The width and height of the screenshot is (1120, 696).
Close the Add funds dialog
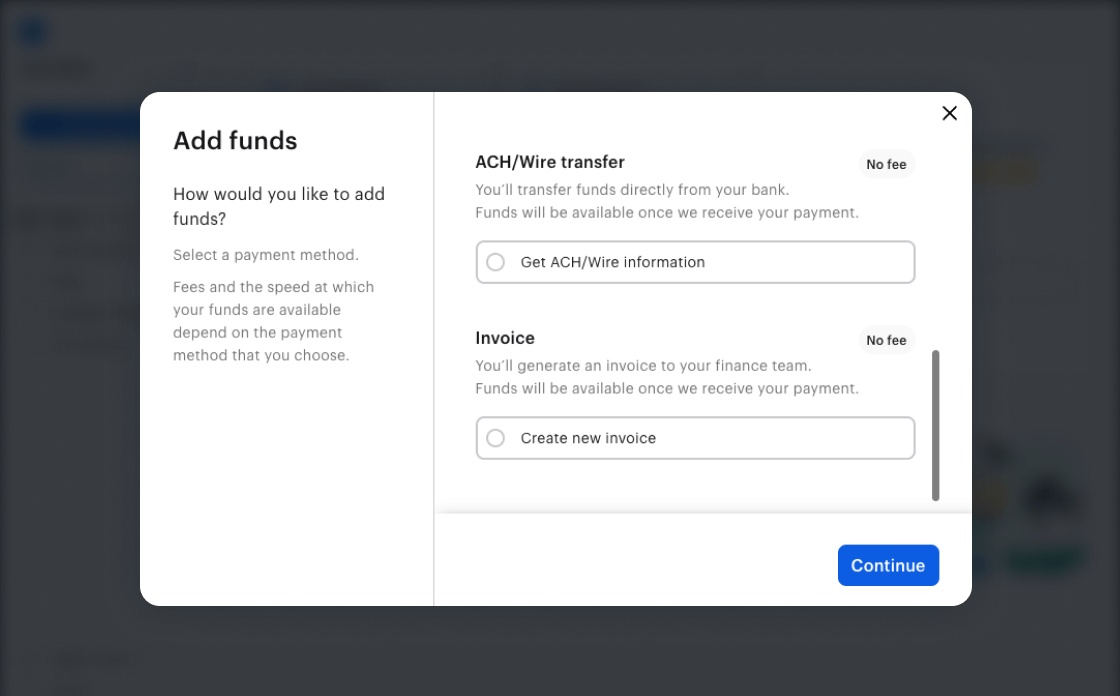(x=949, y=113)
